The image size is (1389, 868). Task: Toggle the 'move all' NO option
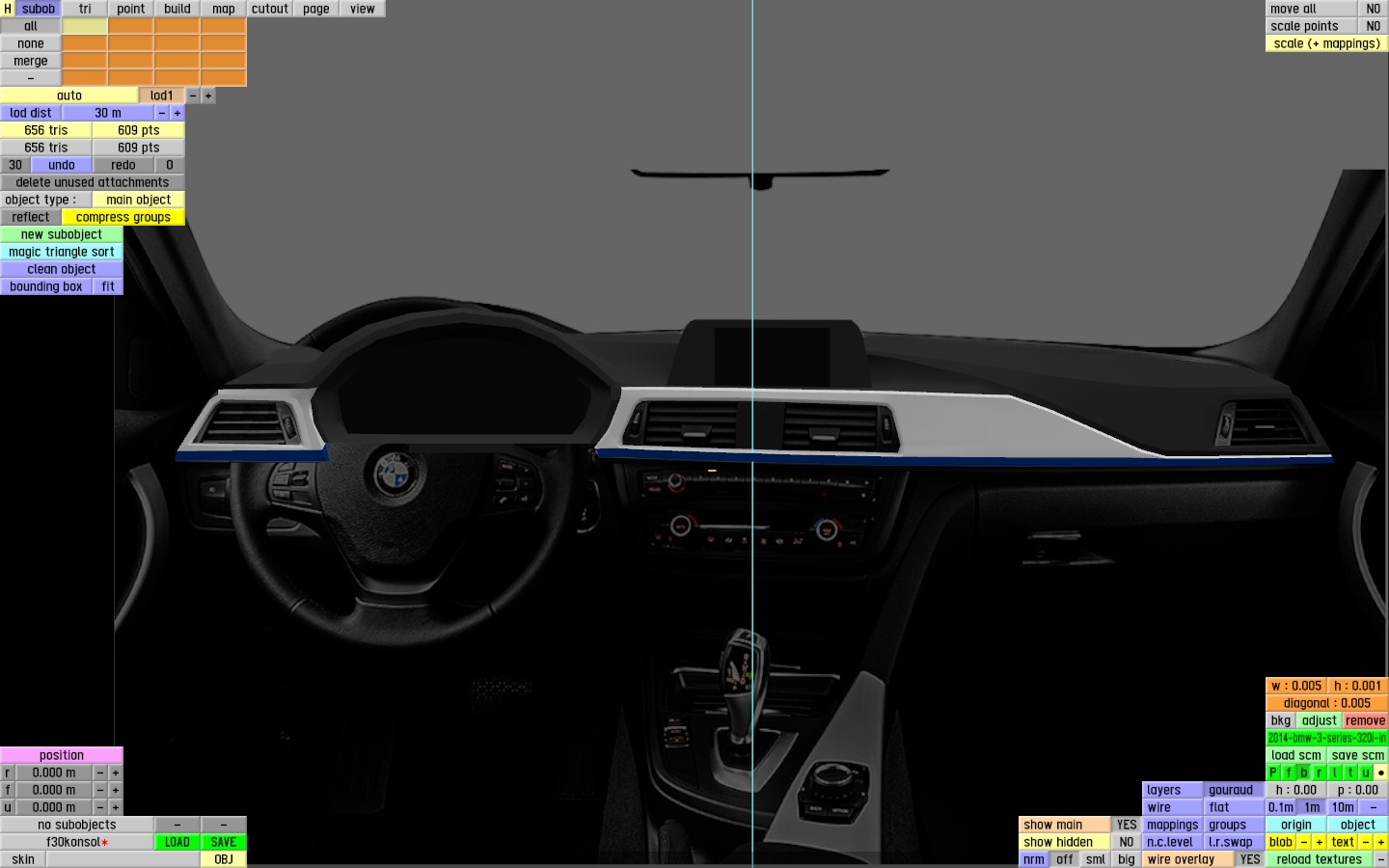click(1374, 9)
